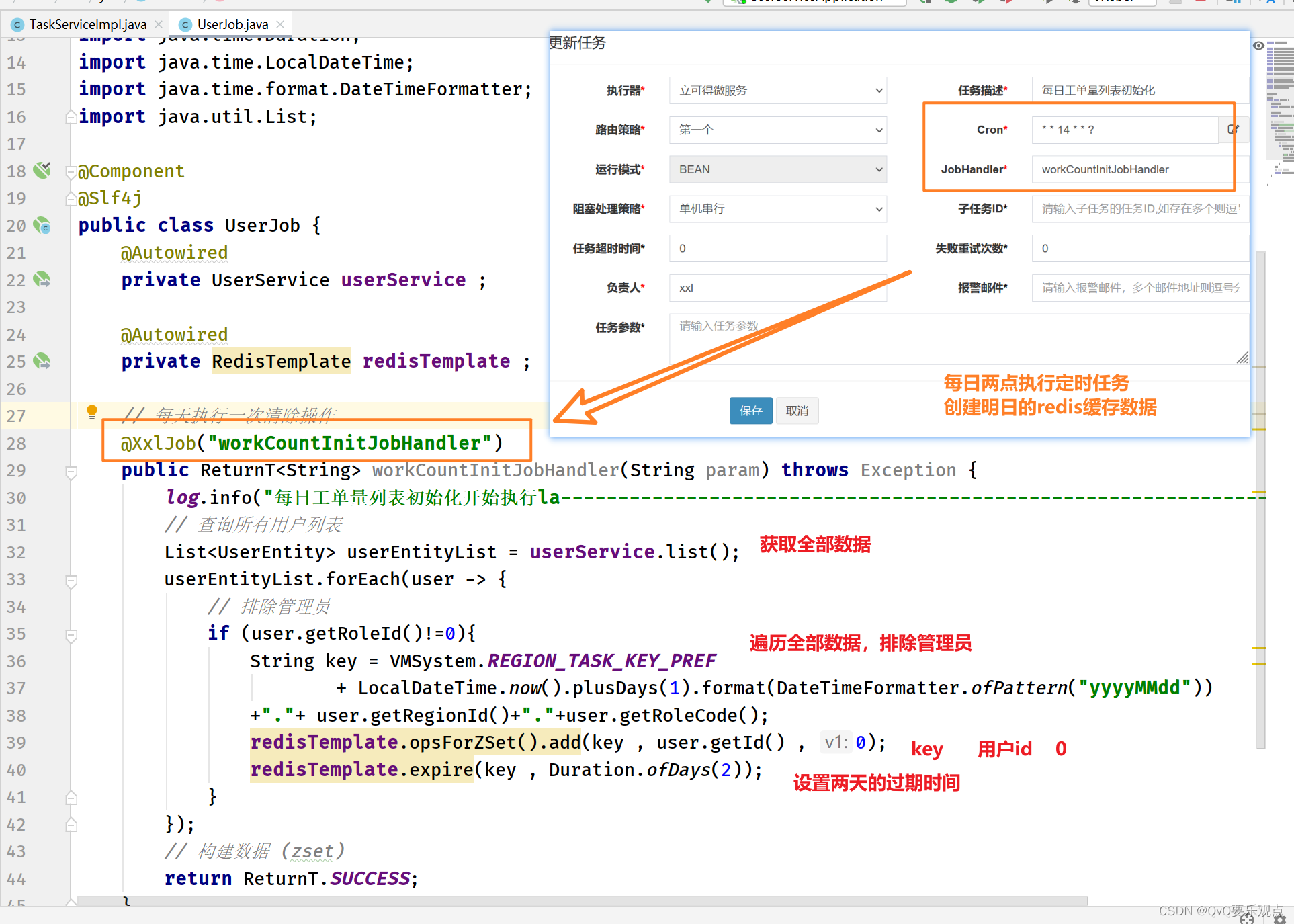Click the editor vertical scrollbar on right
The width and height of the screenshot is (1294, 924).
tap(1260, 499)
